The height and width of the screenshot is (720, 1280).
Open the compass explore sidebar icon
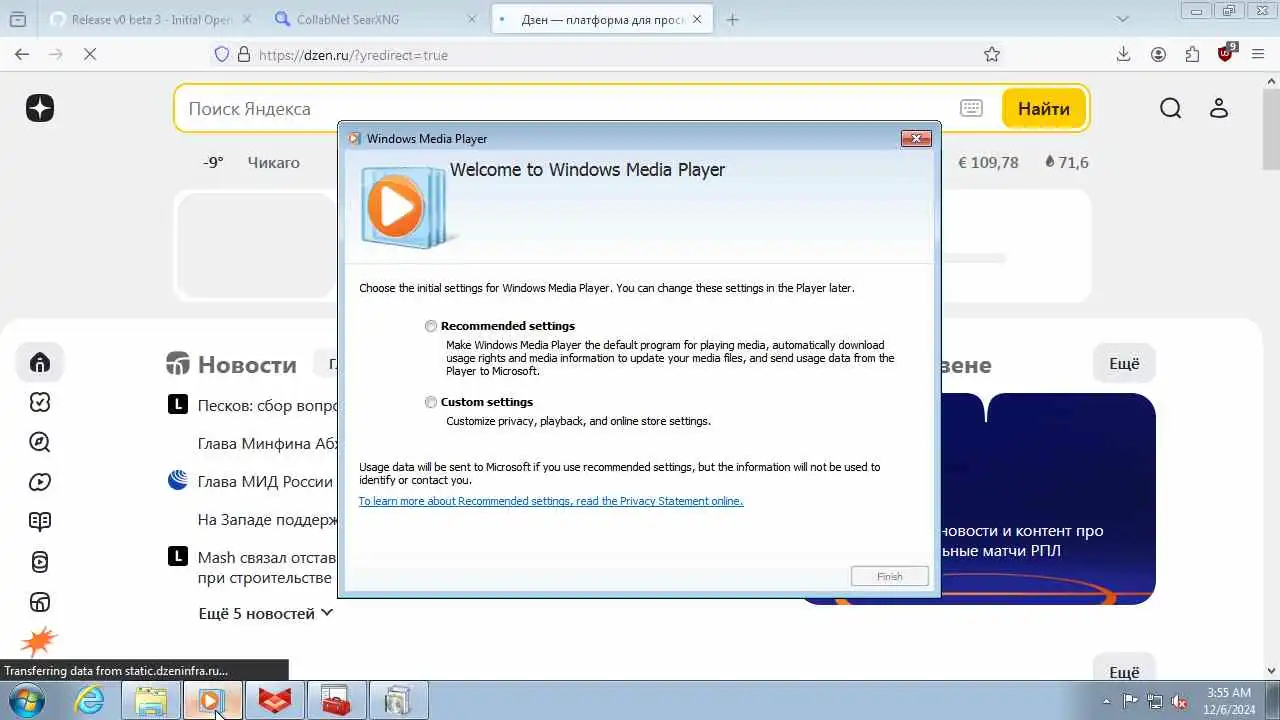click(x=40, y=442)
